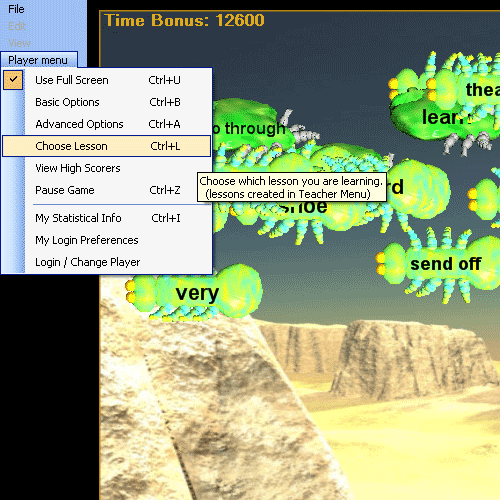Open the greyed-out Edit menu
The height and width of the screenshot is (500, 500).
point(17,26)
